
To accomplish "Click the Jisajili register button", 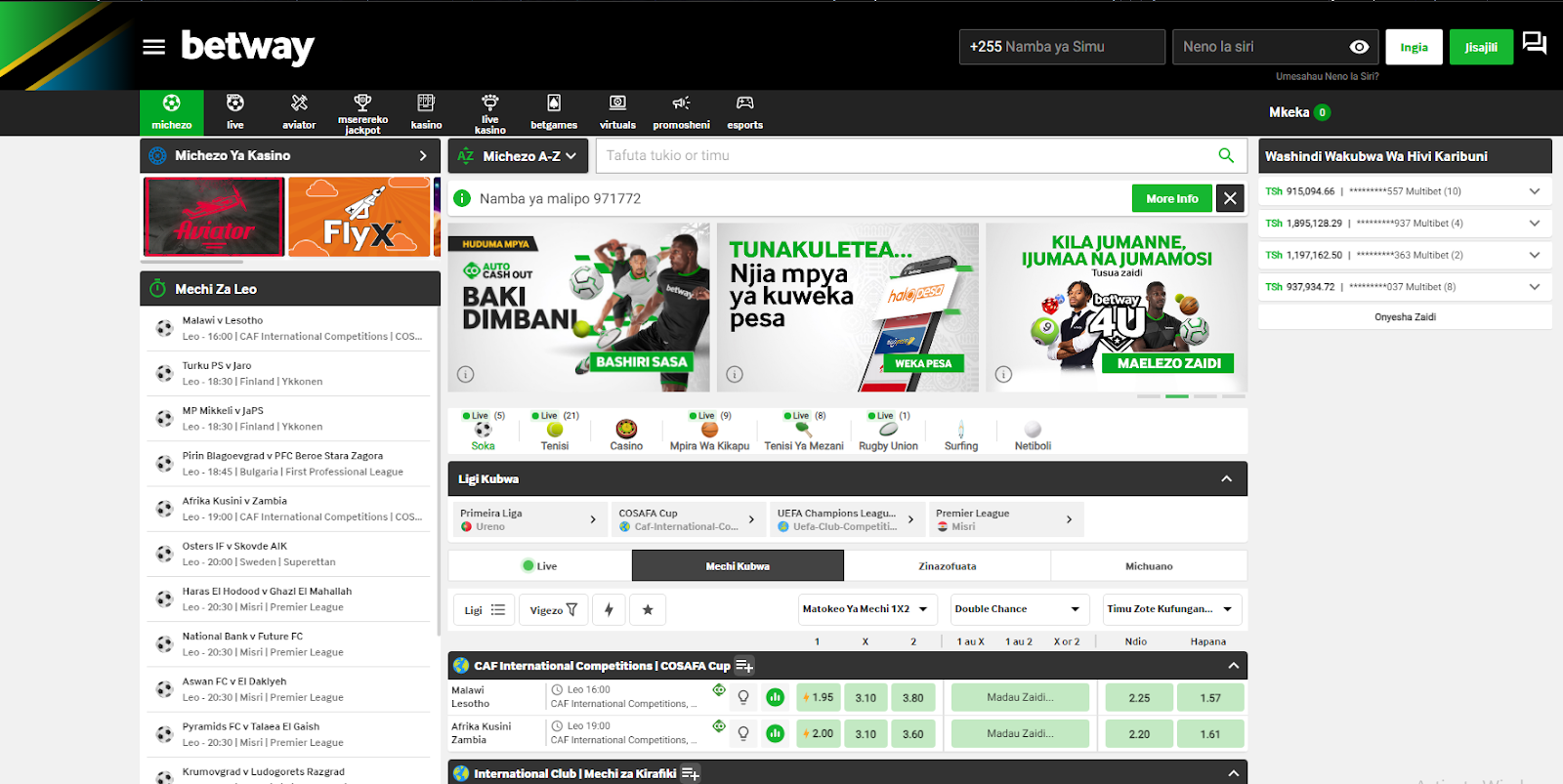I will pyautogui.click(x=1481, y=47).
